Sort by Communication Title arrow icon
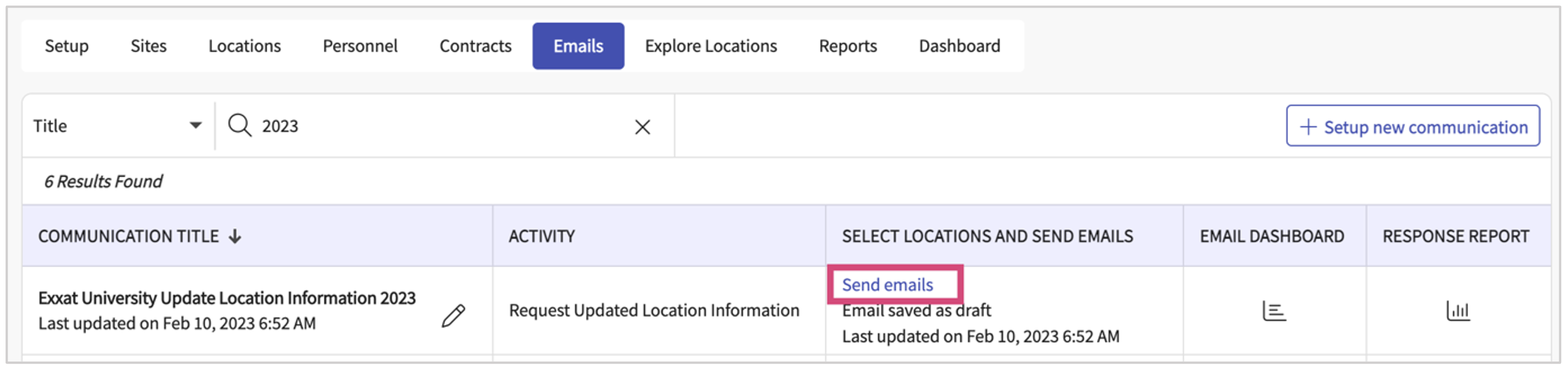 pos(235,236)
